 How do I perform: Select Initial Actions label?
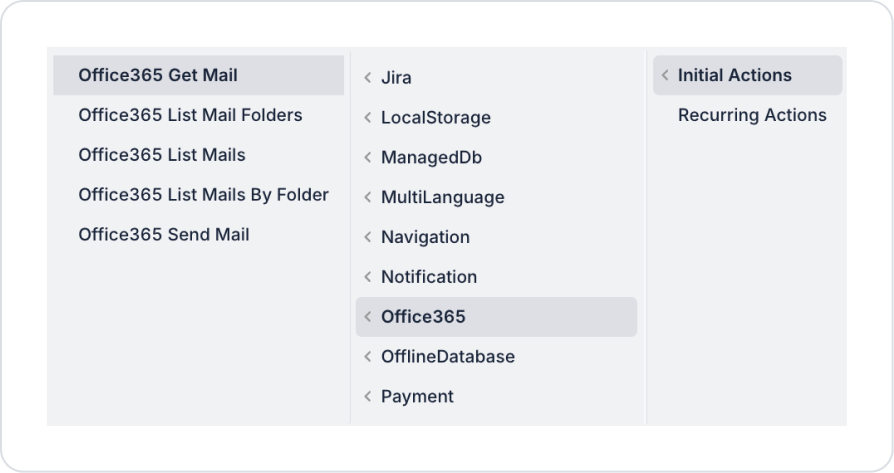(x=734, y=75)
